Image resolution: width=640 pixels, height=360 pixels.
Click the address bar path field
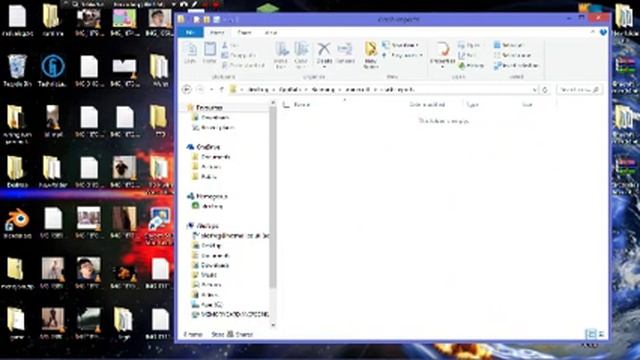click(x=382, y=89)
